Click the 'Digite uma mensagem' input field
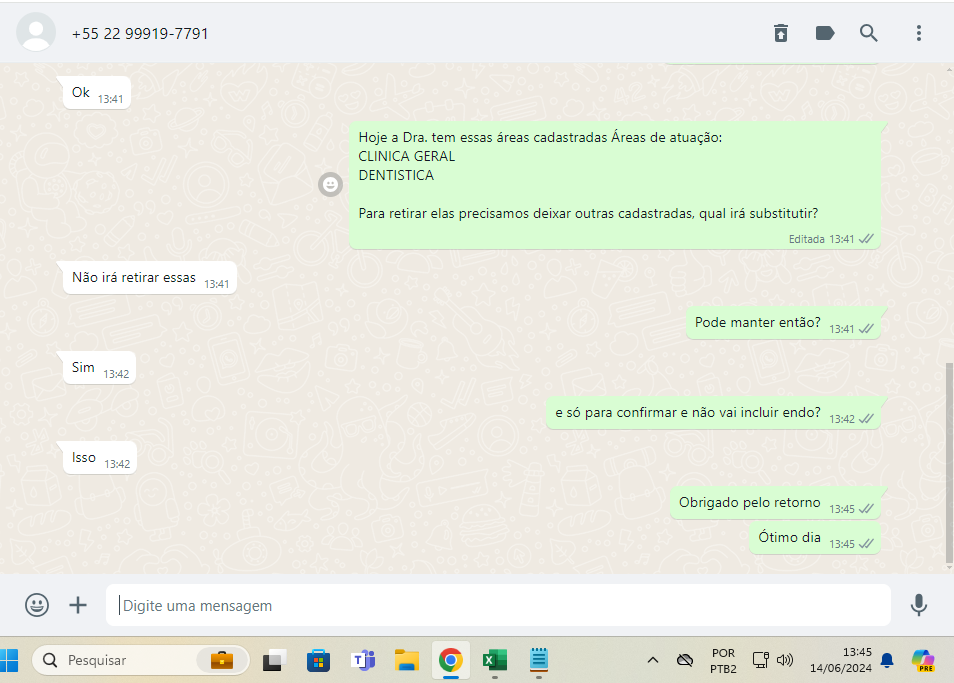The width and height of the screenshot is (954, 683). pos(500,605)
